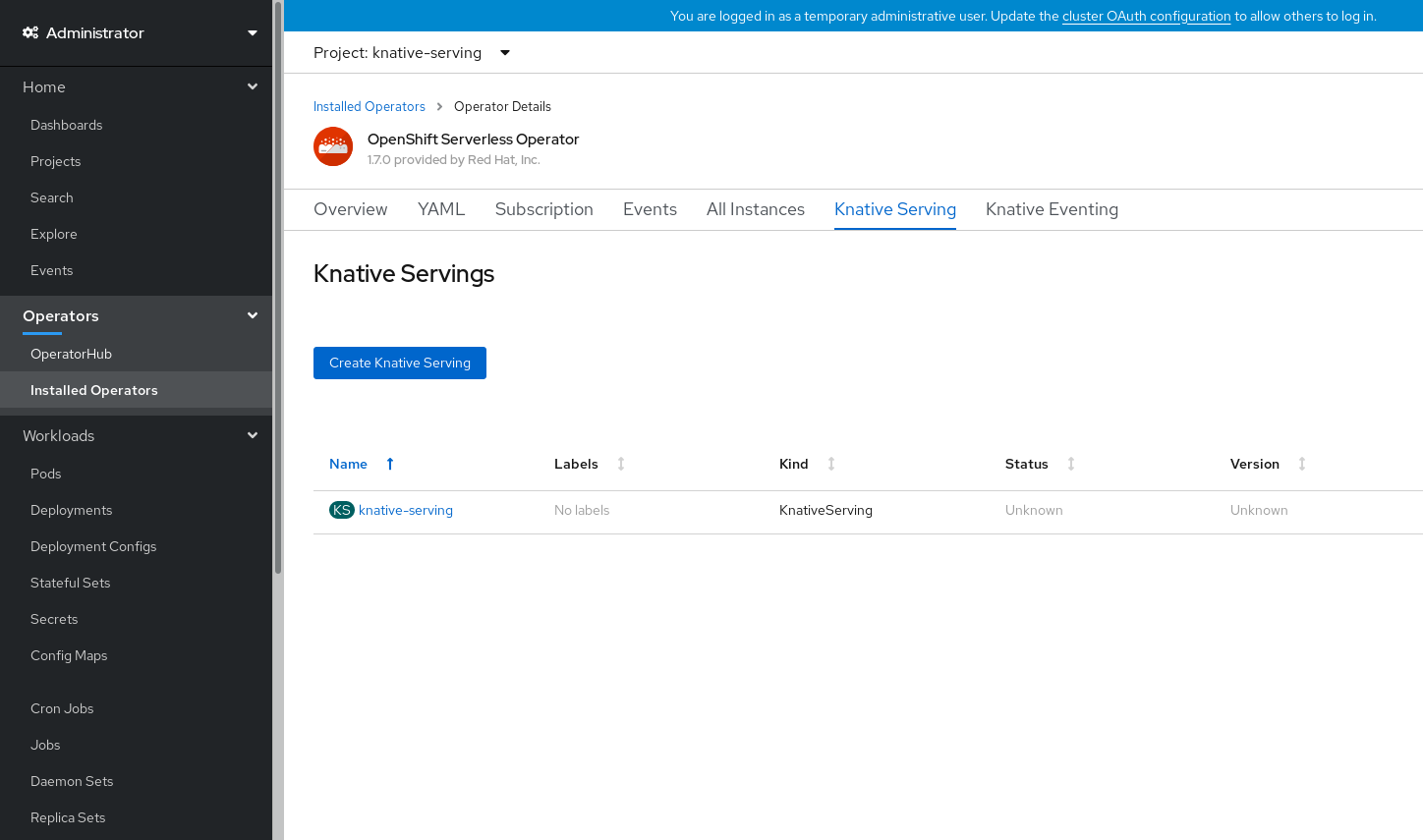Click the Unknown value in Status column
This screenshot has height=840, width=1423.
[x=1034, y=510]
